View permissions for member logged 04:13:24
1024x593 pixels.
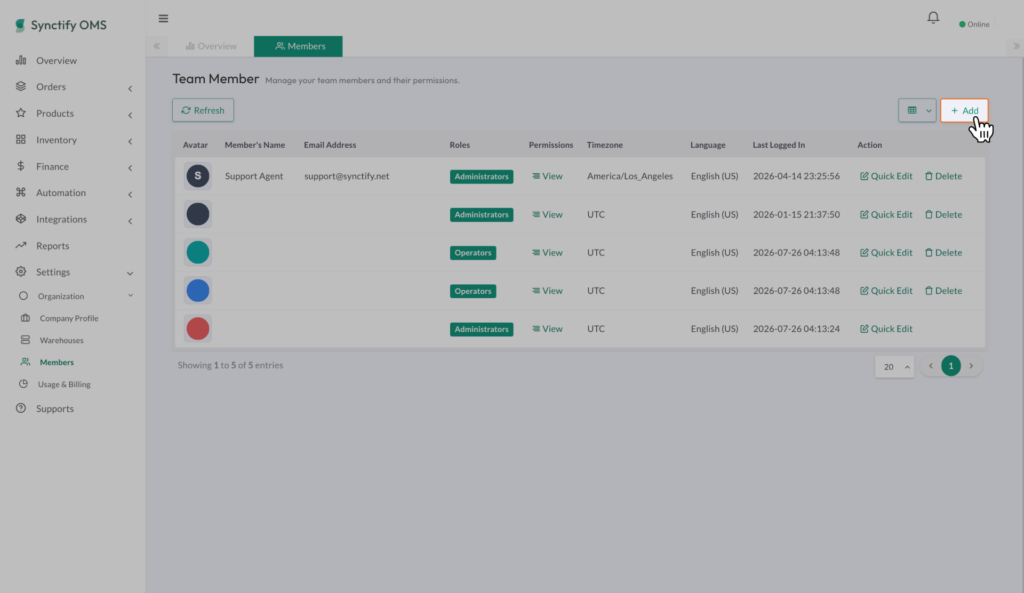point(547,329)
